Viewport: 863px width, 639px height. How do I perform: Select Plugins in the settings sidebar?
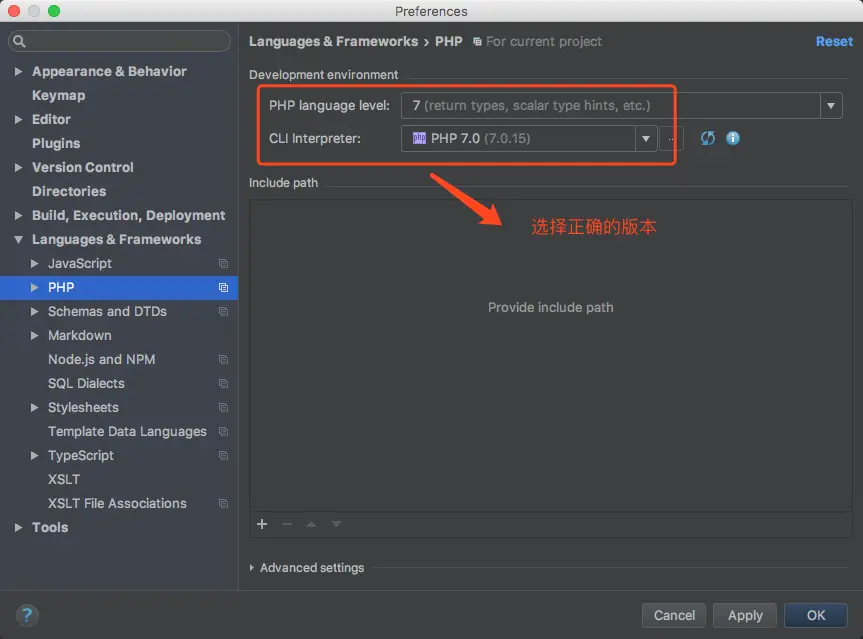click(56, 143)
